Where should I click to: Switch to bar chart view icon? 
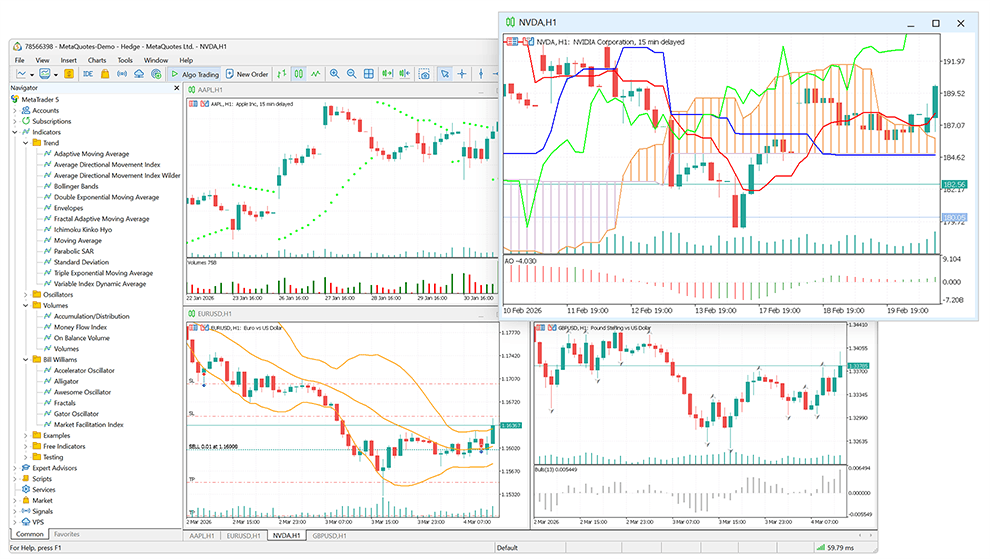(282, 74)
